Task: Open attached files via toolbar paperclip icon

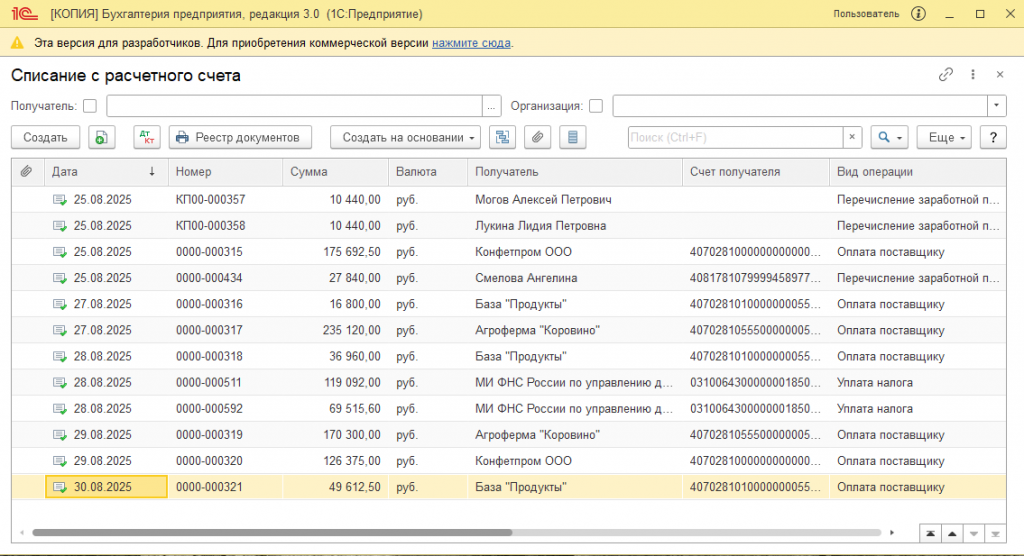Action: (x=537, y=137)
